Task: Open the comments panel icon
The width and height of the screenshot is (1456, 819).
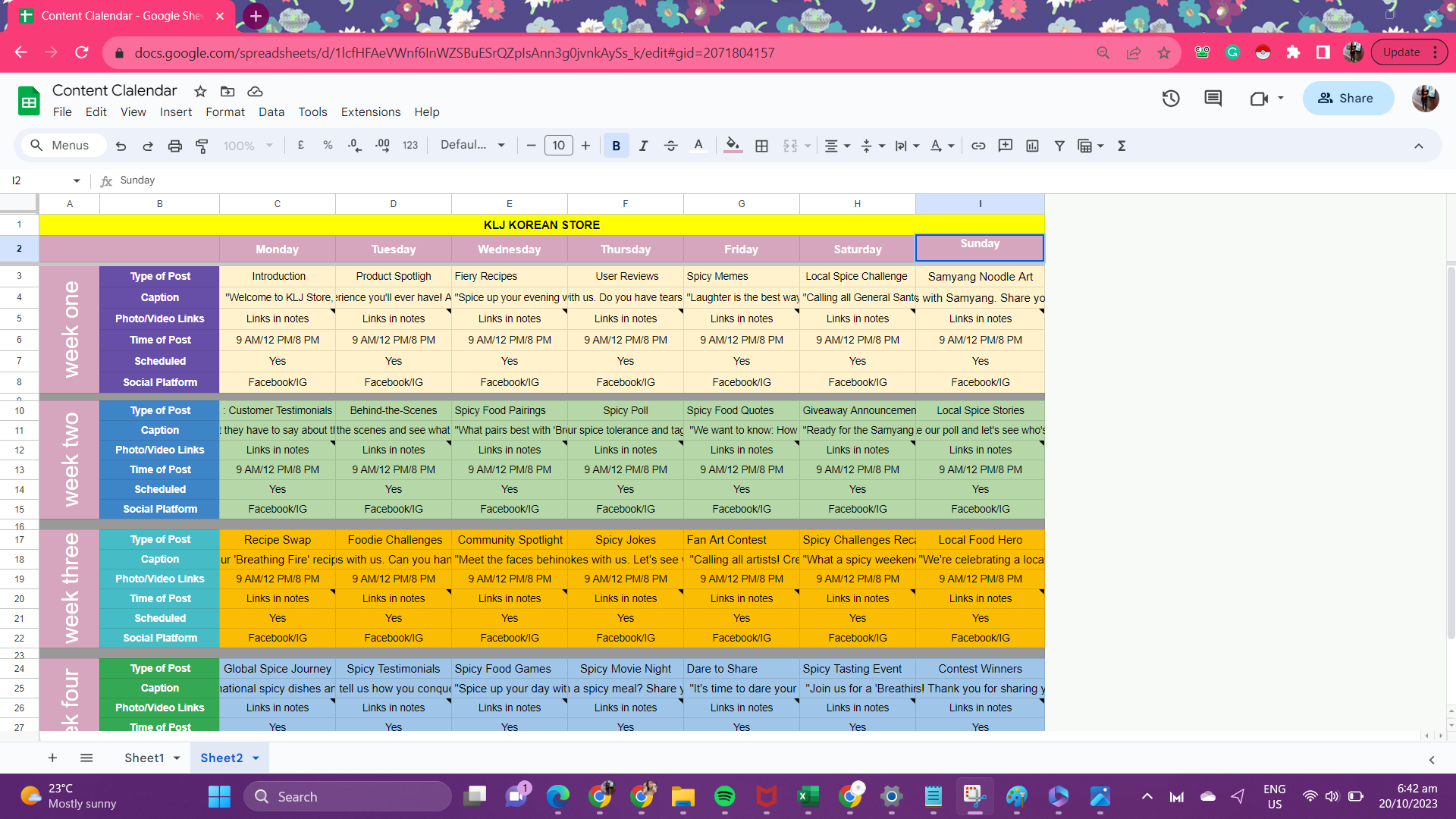Action: point(1213,99)
